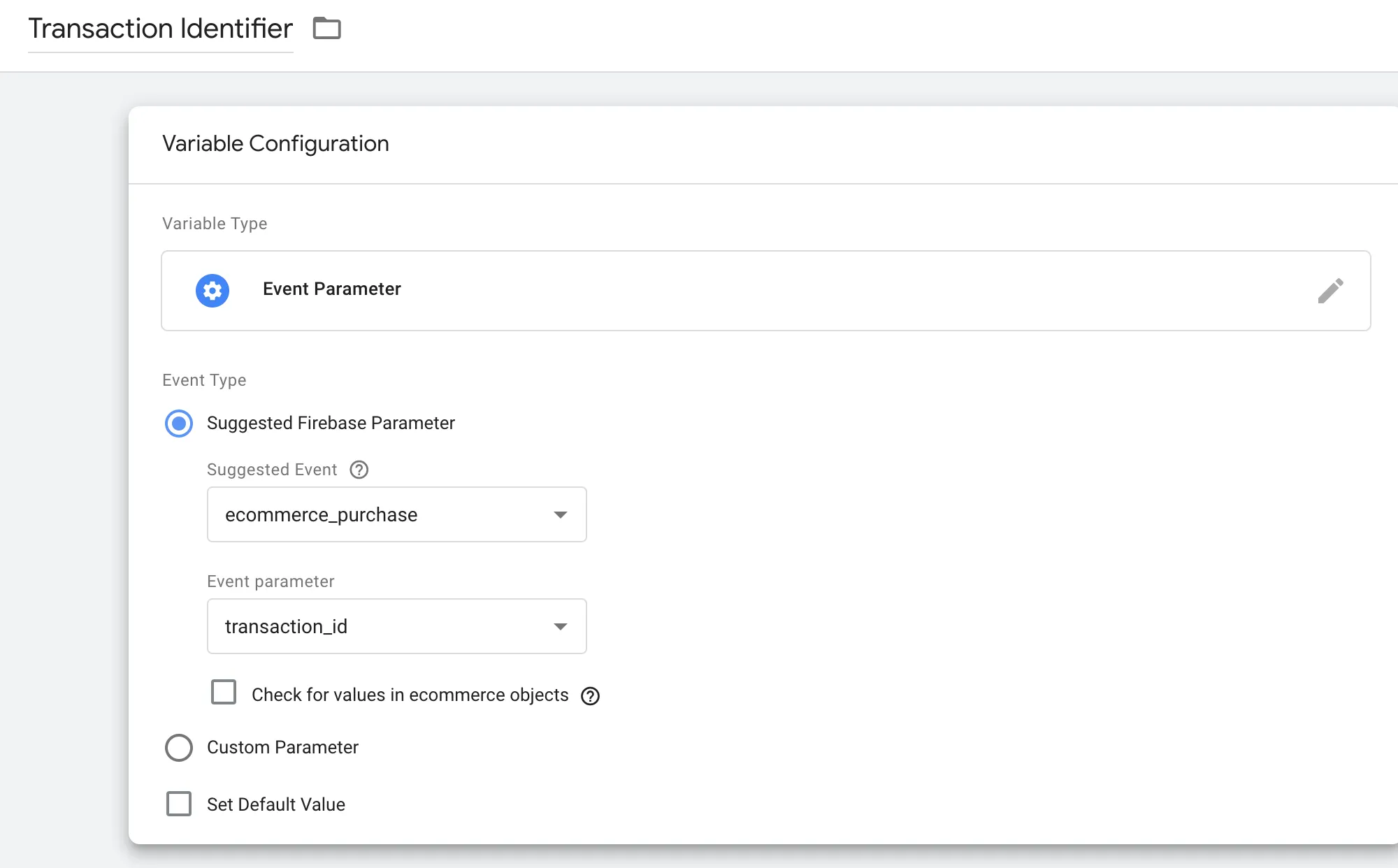Expand the transaction_id dropdown arrow
Viewport: 1398px width, 868px height.
click(x=560, y=627)
